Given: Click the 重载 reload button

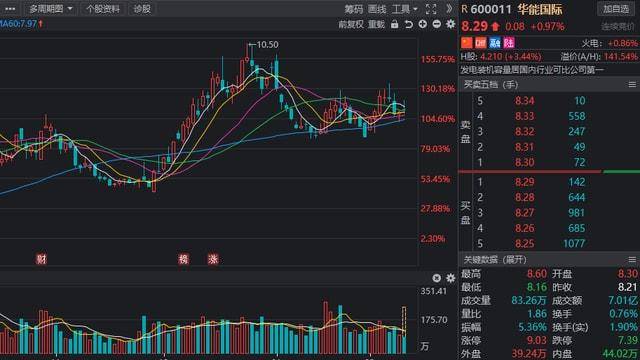Looking at the screenshot, I should click(376, 24).
